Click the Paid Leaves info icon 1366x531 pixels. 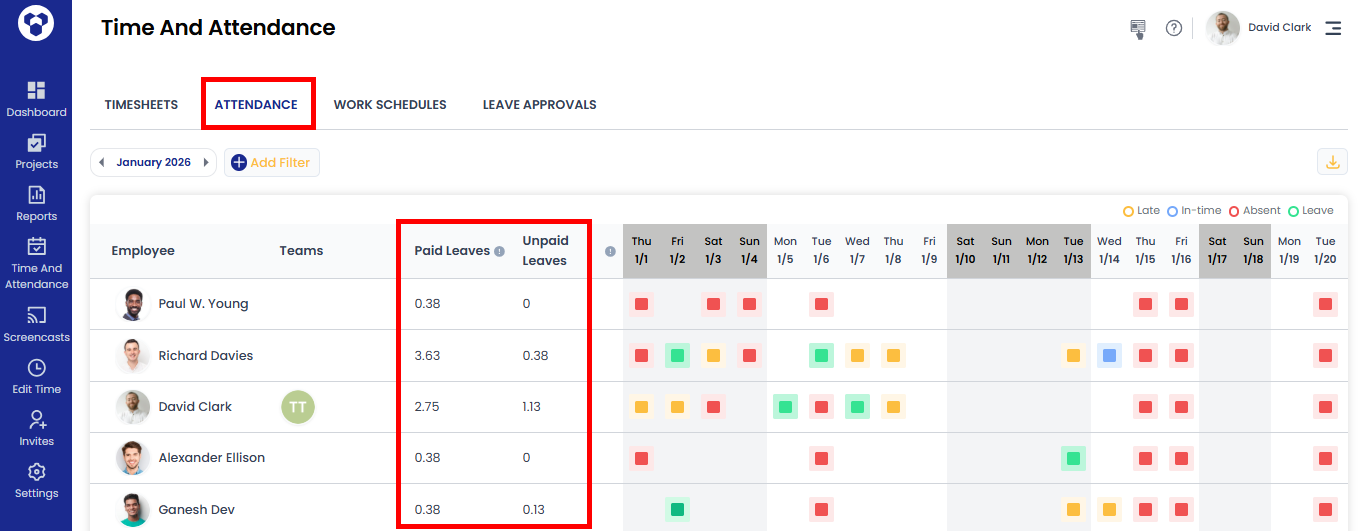pyautogui.click(x=499, y=251)
